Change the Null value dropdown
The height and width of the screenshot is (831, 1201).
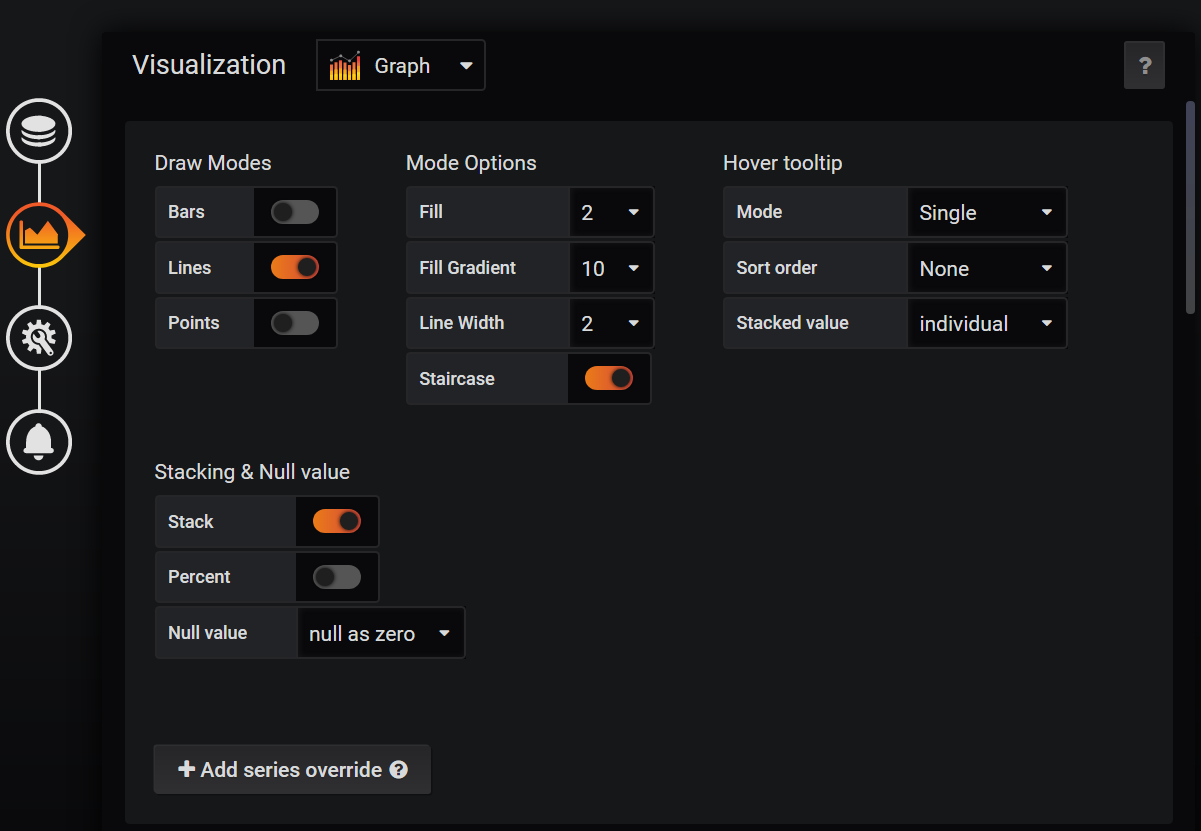tap(381, 633)
